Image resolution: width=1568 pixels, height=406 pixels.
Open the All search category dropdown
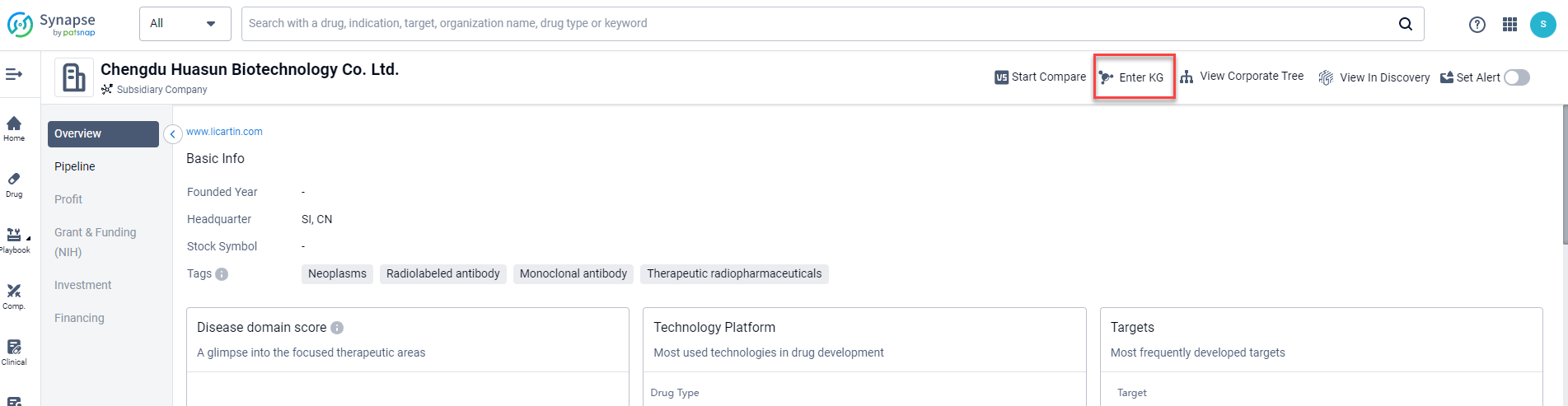pos(184,24)
